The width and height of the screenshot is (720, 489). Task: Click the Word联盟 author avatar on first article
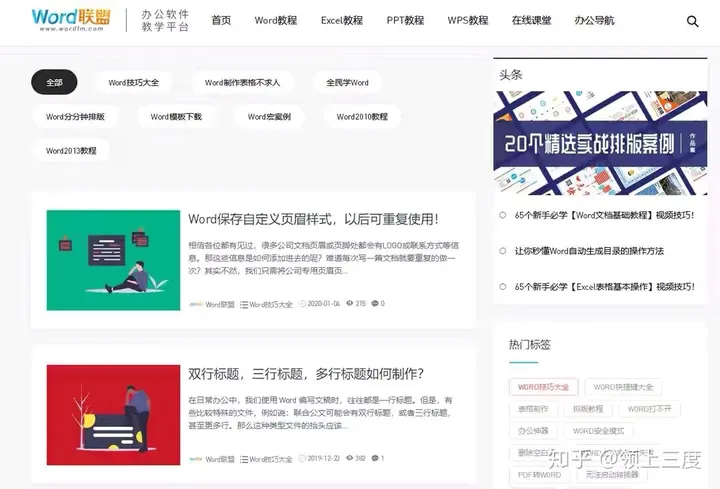(195, 304)
